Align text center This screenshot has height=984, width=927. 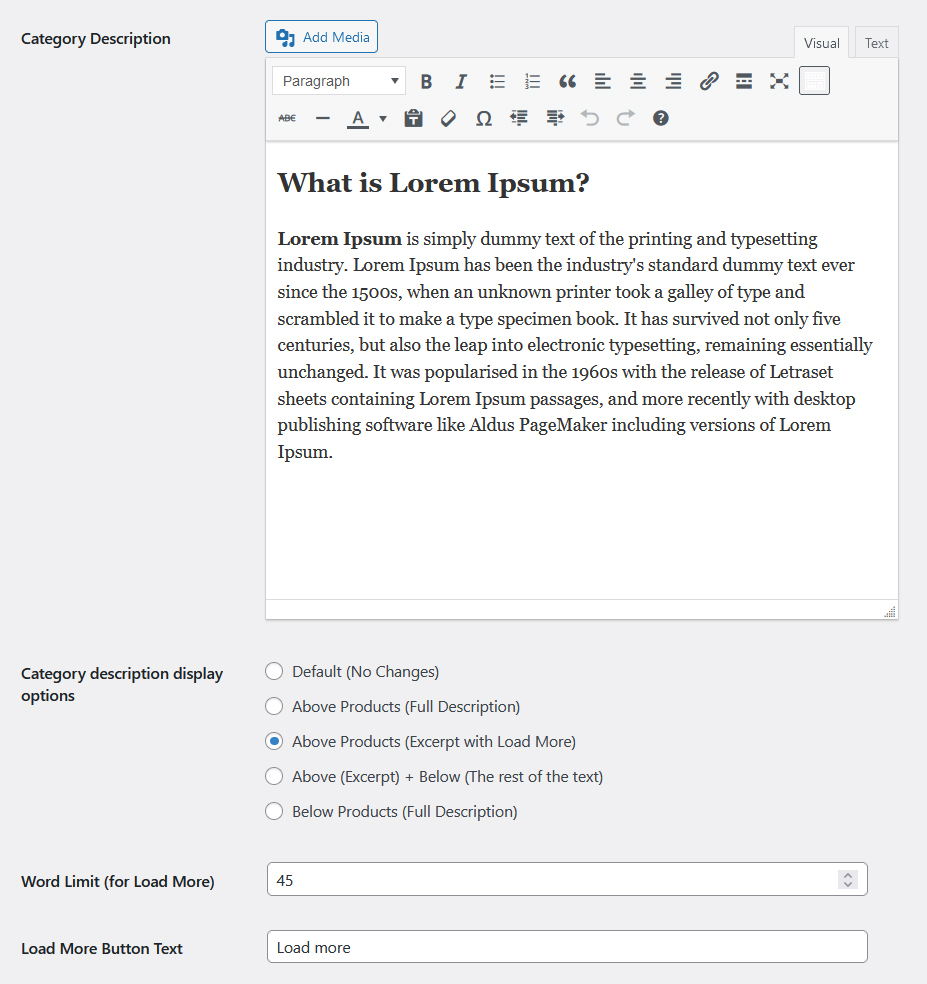(638, 81)
